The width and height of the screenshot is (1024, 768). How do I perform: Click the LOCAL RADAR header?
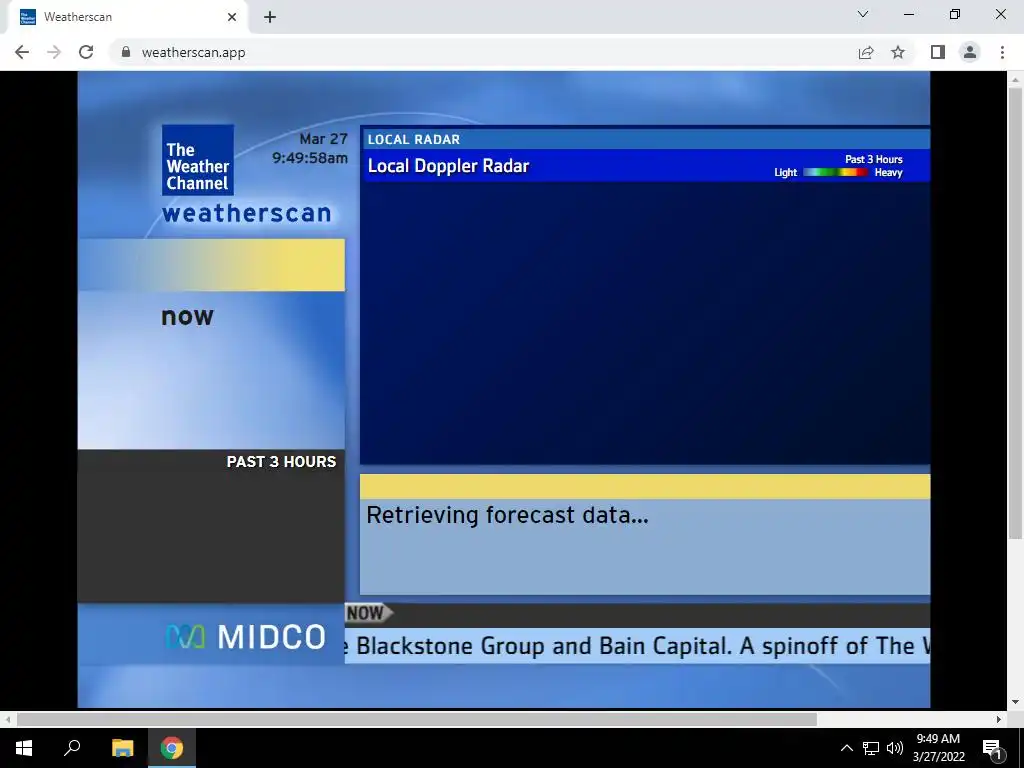414,139
